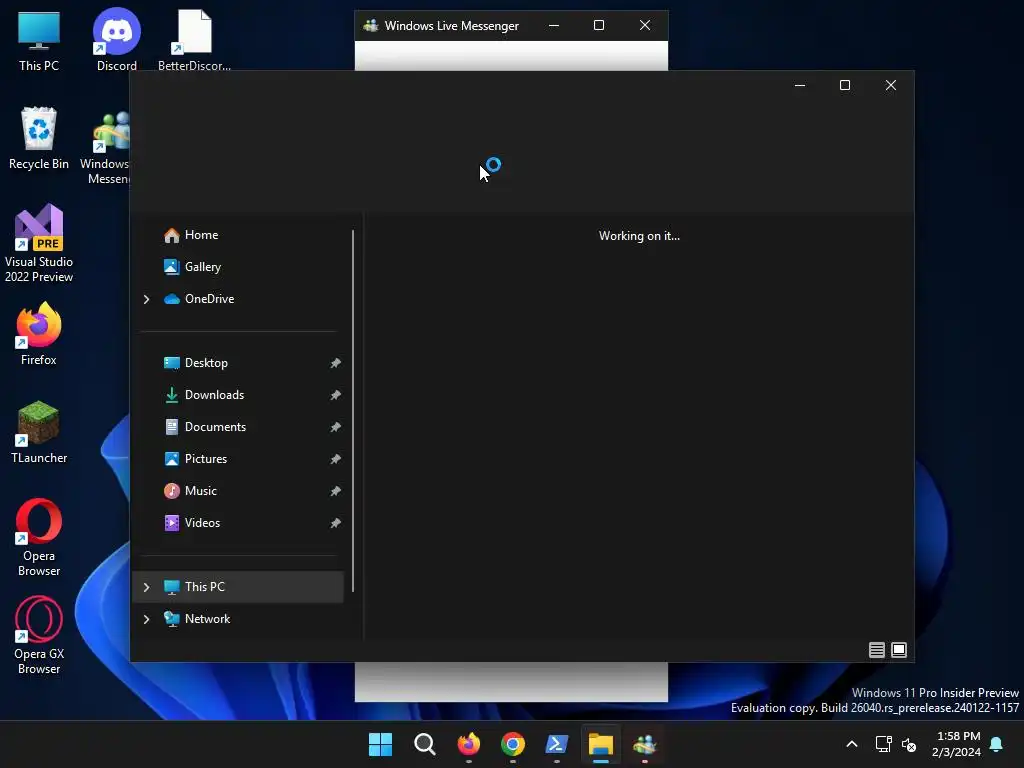The image size is (1024, 768).
Task: Click the Windows Live Messenger title icon
Action: tap(371, 26)
